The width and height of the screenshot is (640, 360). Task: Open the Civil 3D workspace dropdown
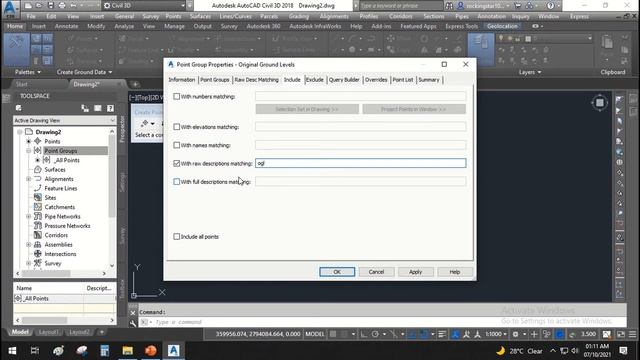tap(143, 6)
